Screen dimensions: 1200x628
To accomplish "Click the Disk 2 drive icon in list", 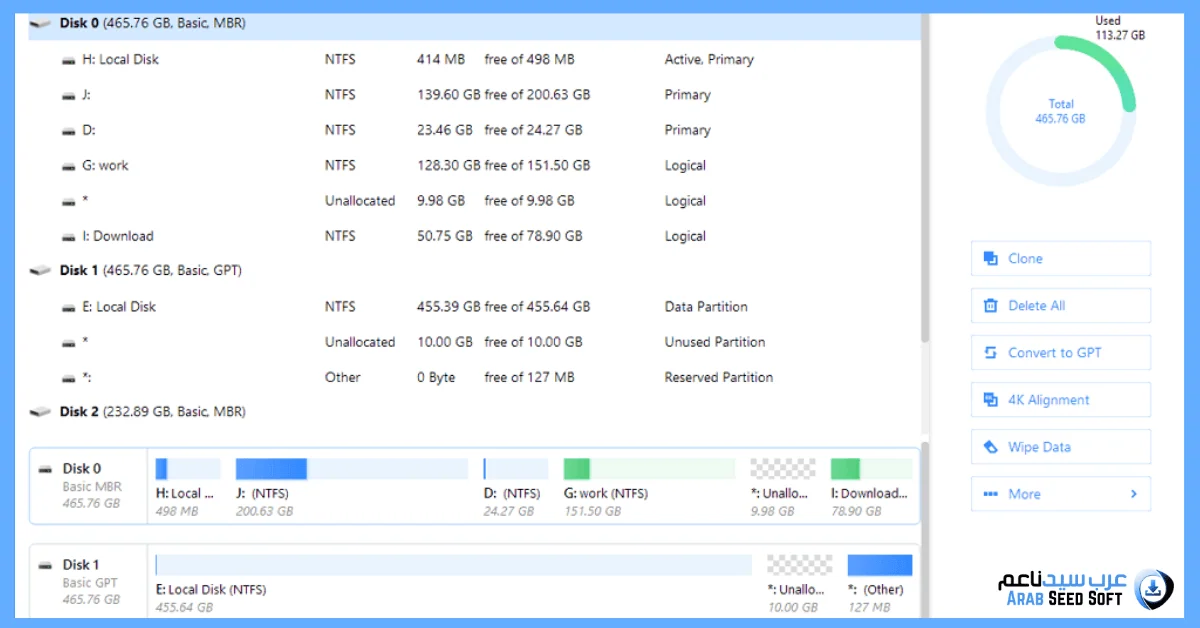I will tap(41, 412).
